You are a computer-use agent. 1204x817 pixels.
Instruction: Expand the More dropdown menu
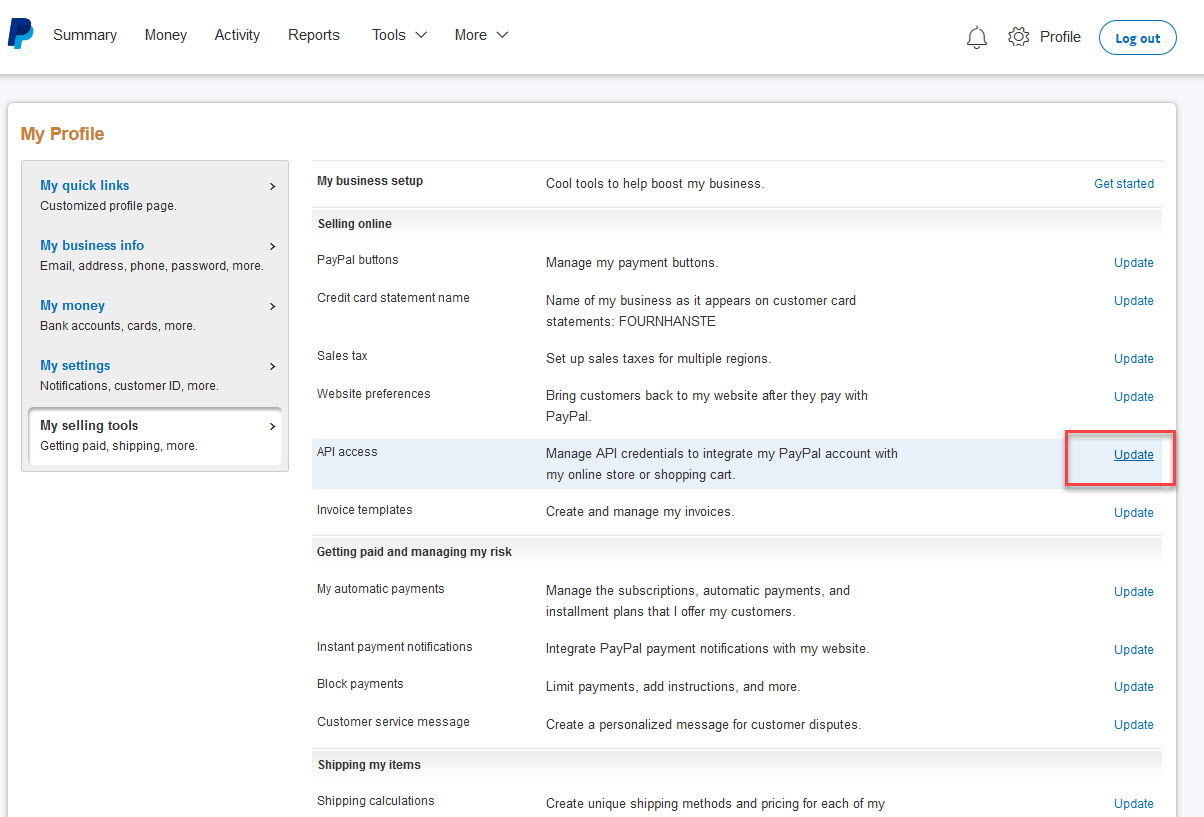[481, 35]
